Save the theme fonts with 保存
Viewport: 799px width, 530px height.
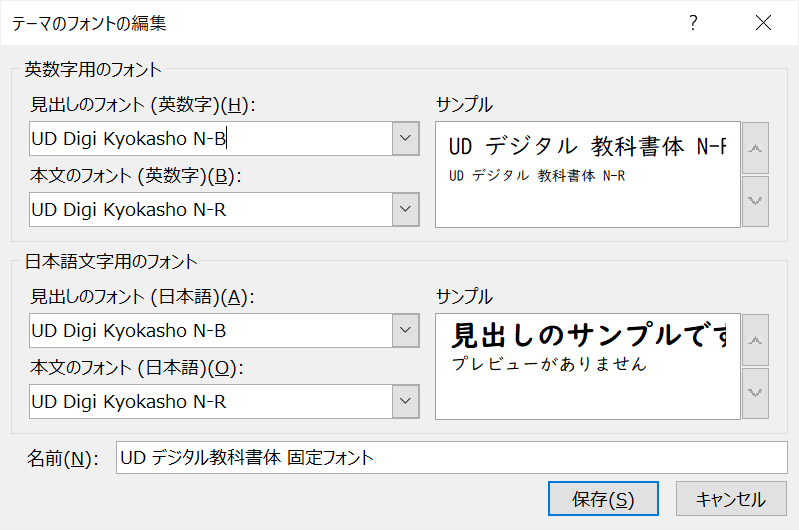(x=603, y=498)
